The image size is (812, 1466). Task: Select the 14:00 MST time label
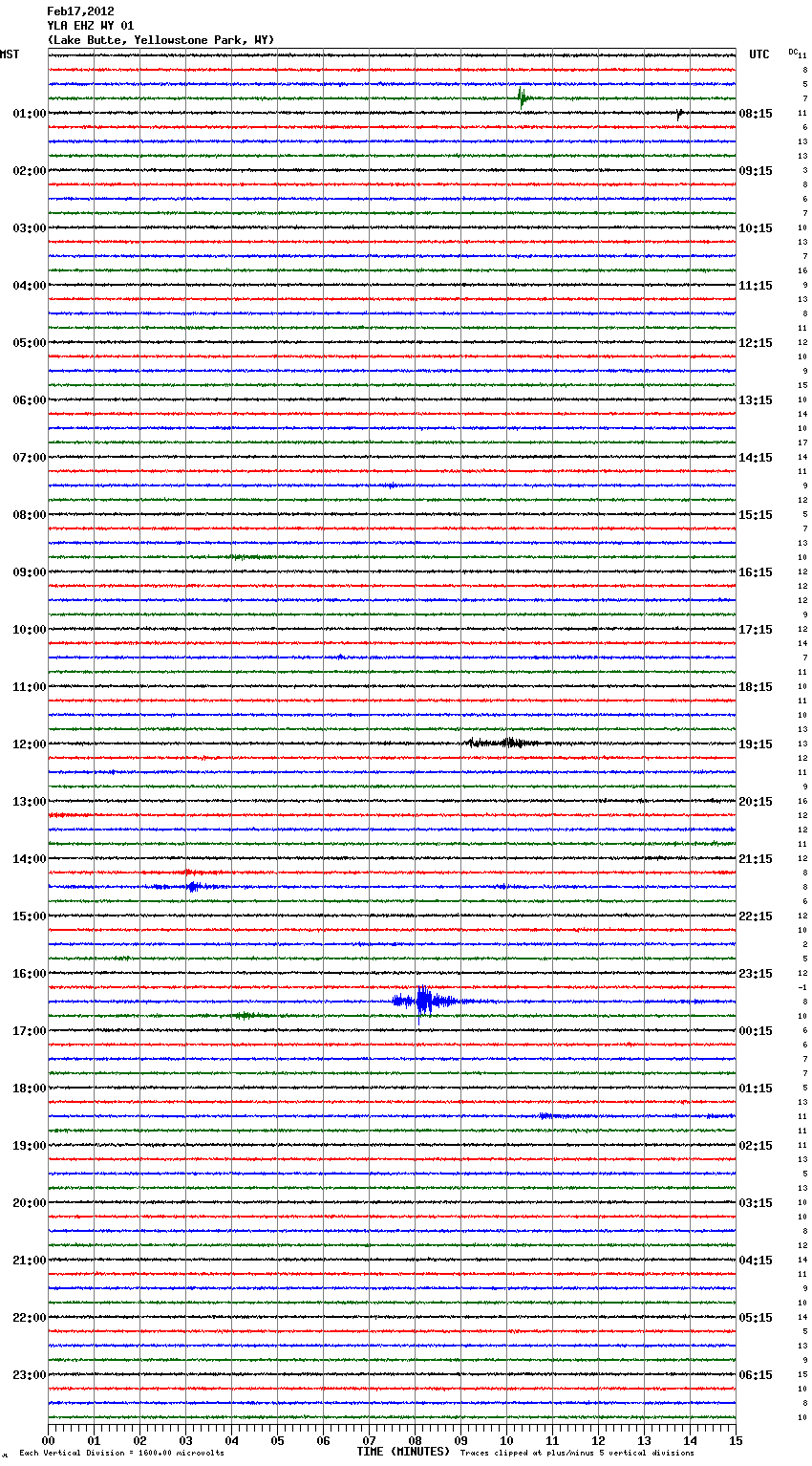[x=30, y=859]
